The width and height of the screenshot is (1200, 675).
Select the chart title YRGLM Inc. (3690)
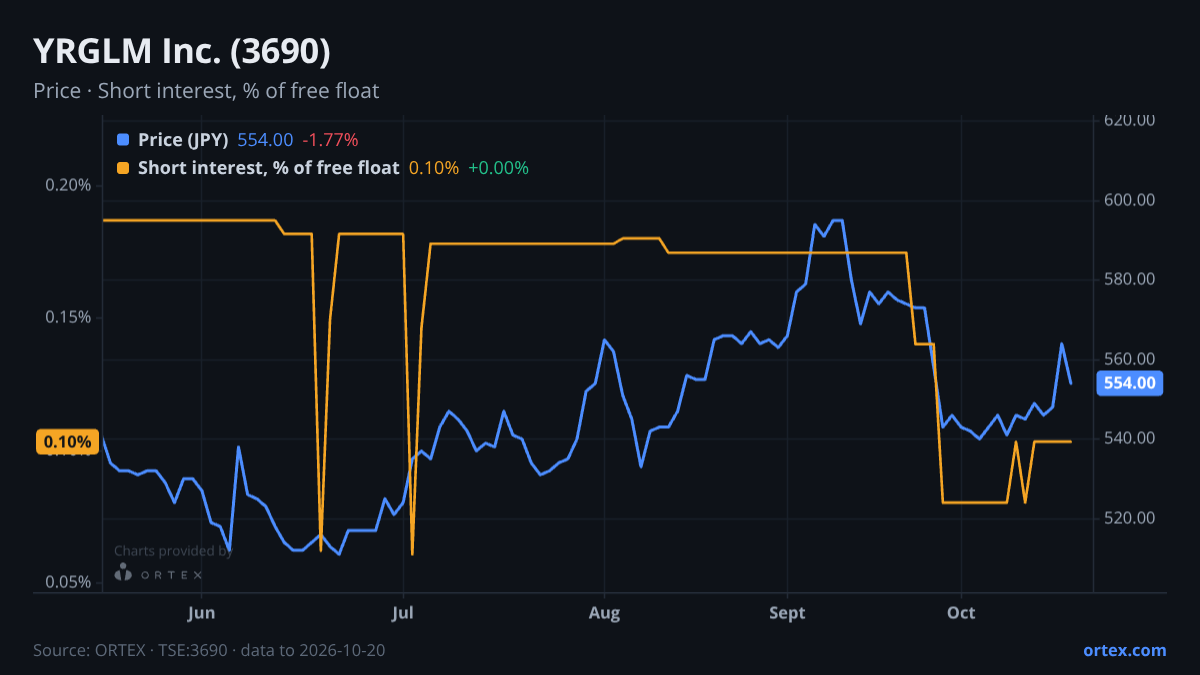(x=182, y=51)
